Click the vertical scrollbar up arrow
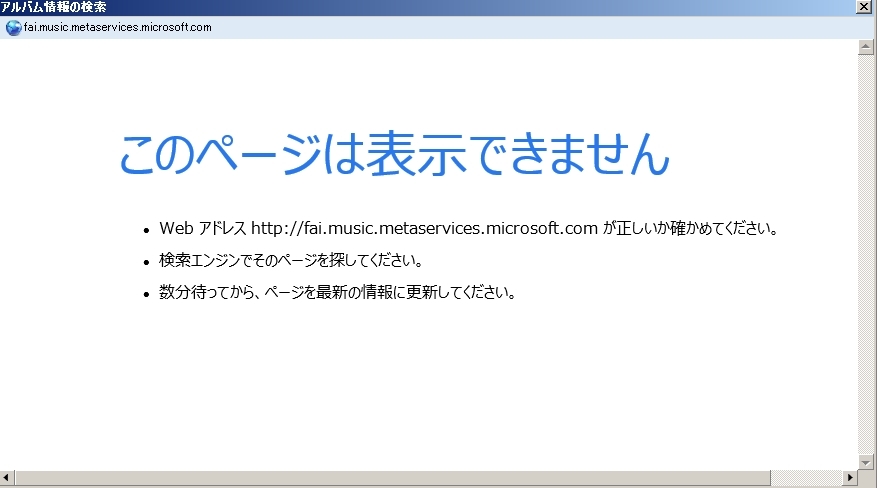This screenshot has width=877, height=488. tap(866, 47)
